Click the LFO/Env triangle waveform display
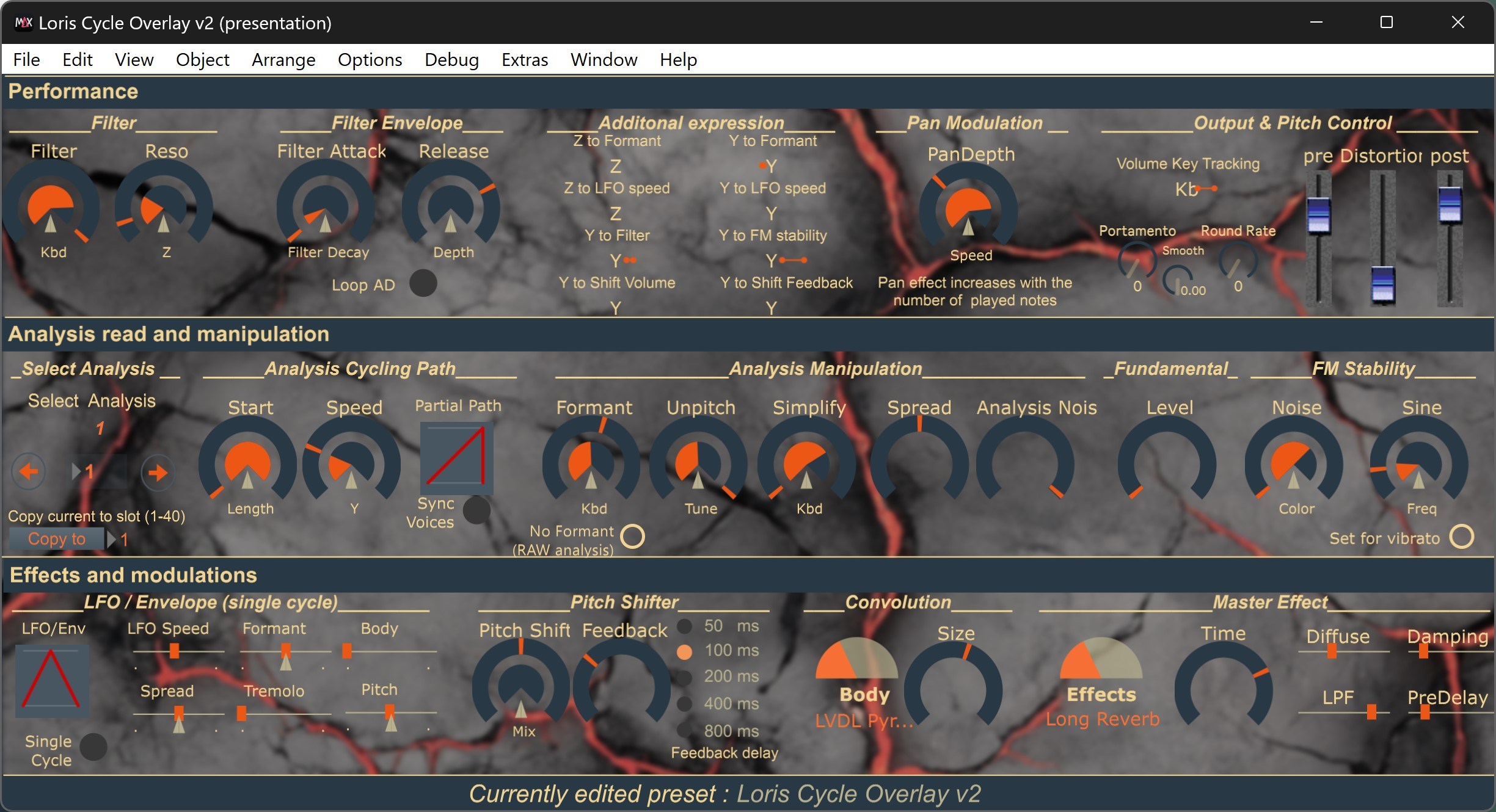 click(51, 680)
